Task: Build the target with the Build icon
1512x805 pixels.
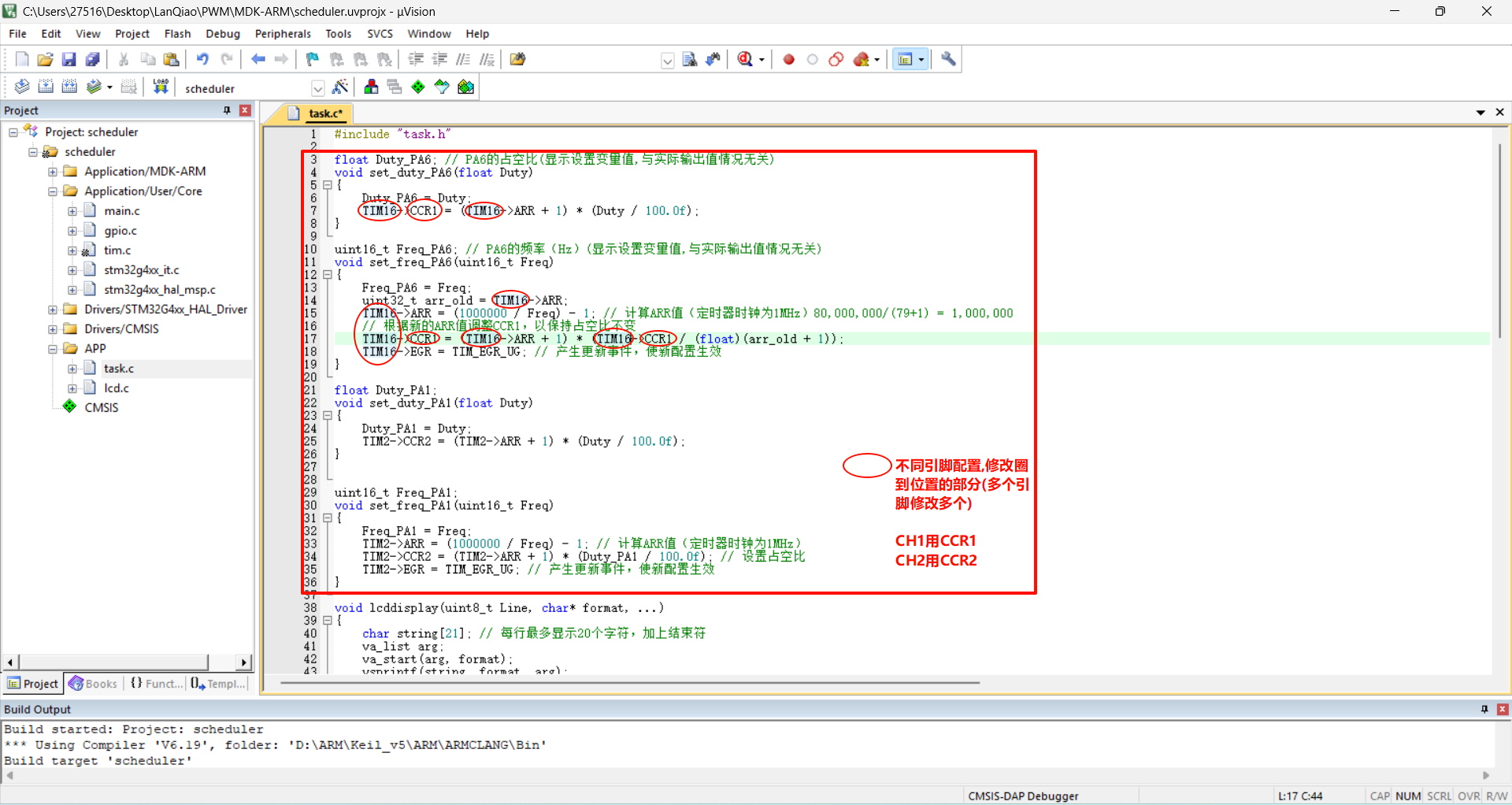Action: pos(46,87)
